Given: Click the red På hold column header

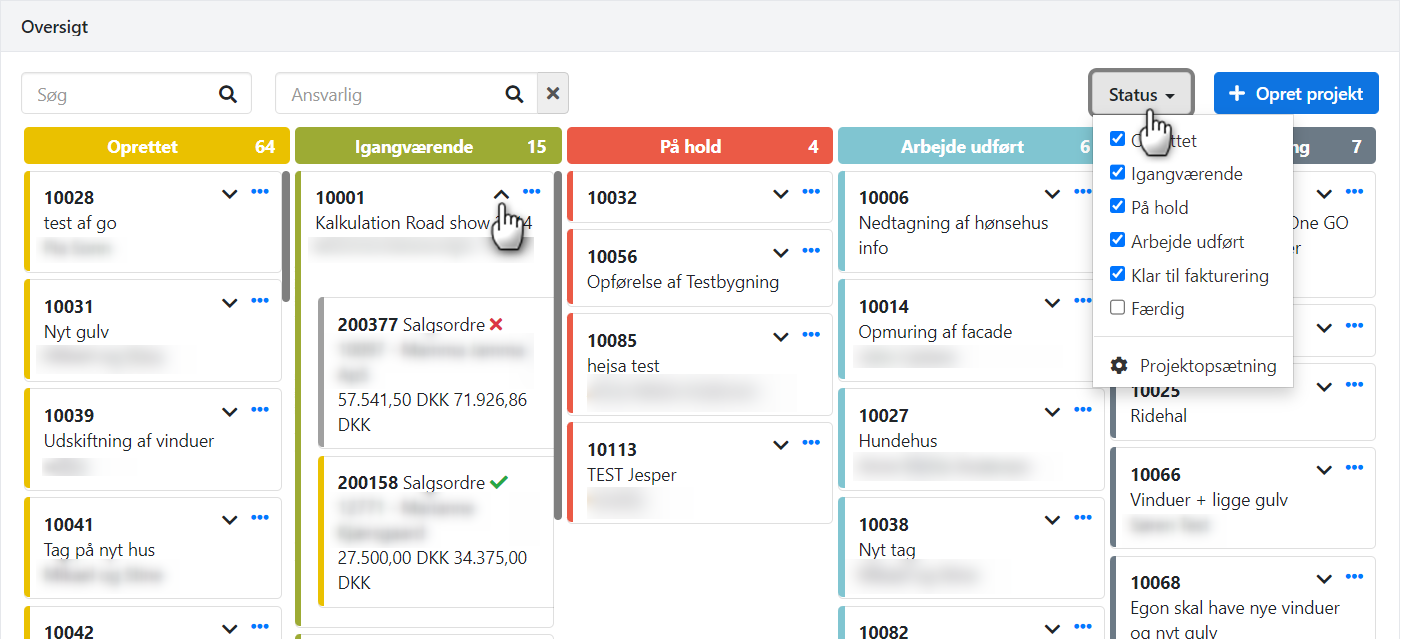Looking at the screenshot, I should tap(700, 147).
